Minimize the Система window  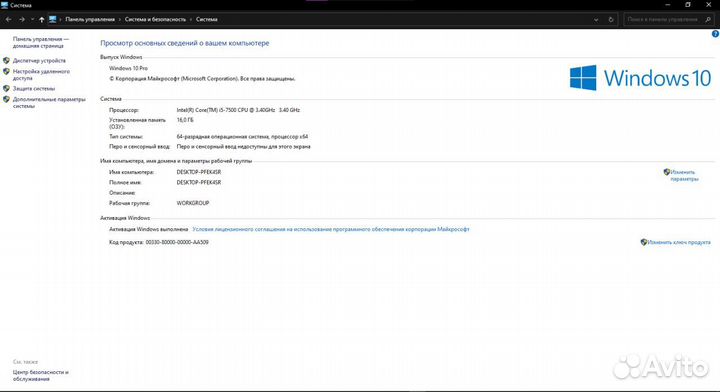pyautogui.click(x=668, y=5)
